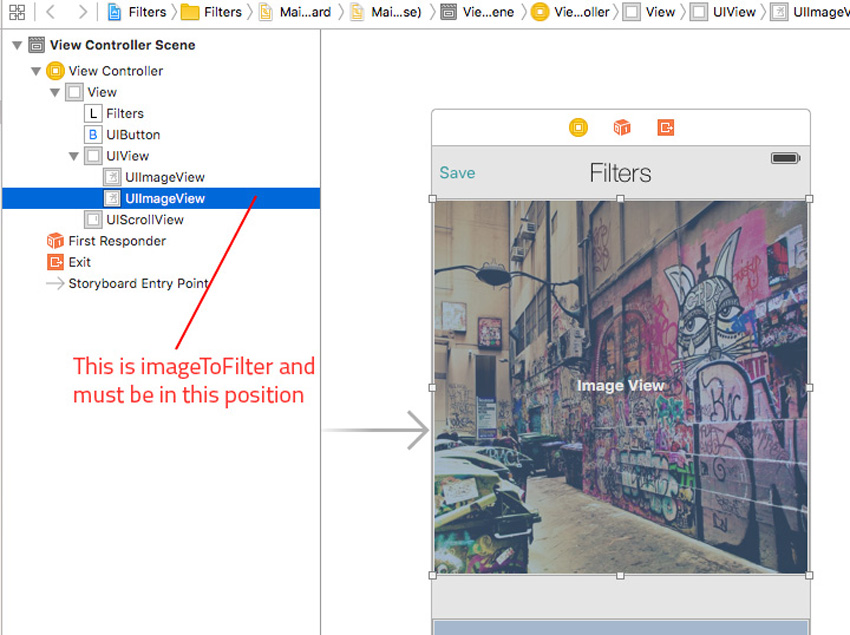
Task: Click the Save button on canvas
Action: [457, 173]
